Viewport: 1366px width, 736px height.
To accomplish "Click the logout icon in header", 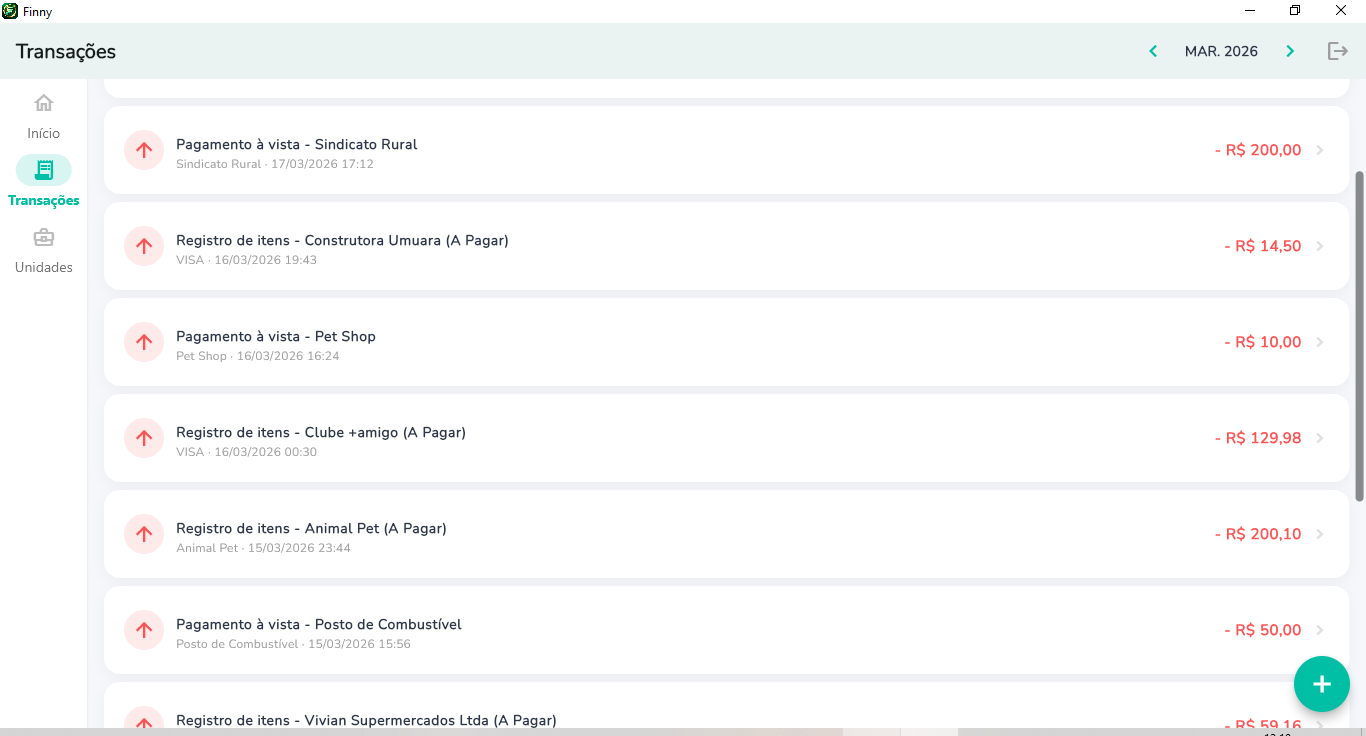I will point(1337,51).
